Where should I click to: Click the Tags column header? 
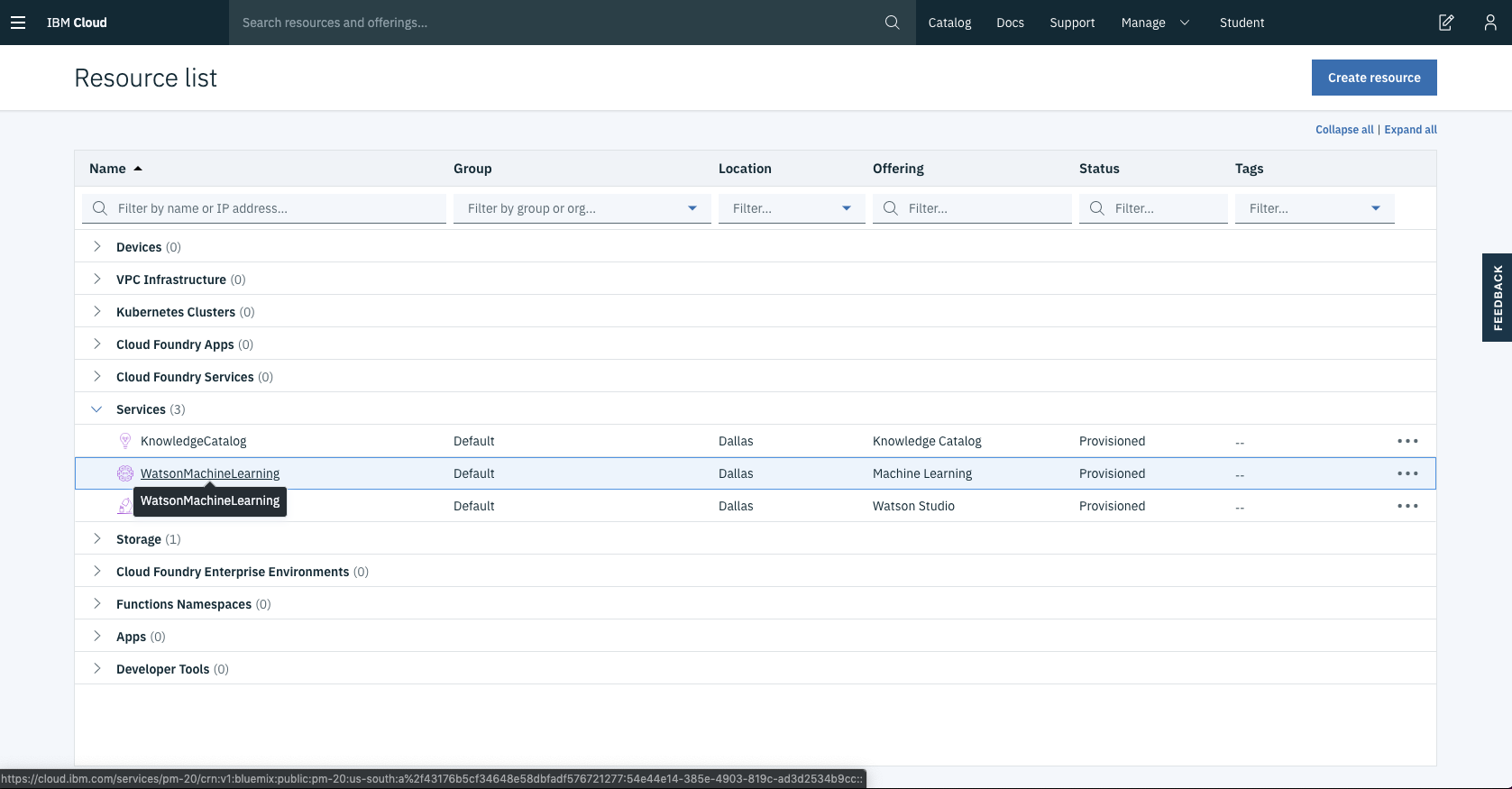point(1249,169)
